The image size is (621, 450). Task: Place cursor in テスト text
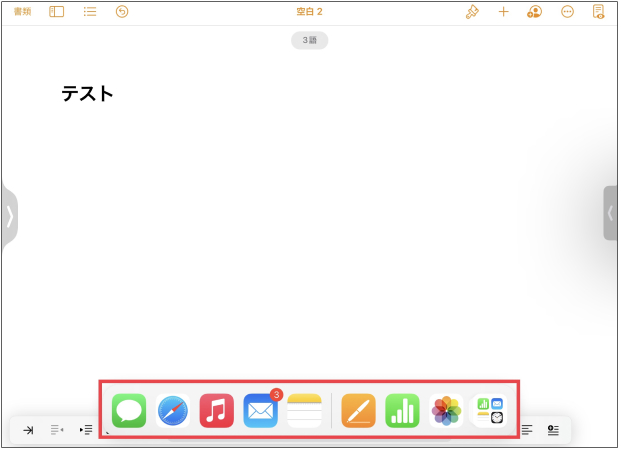point(87,93)
